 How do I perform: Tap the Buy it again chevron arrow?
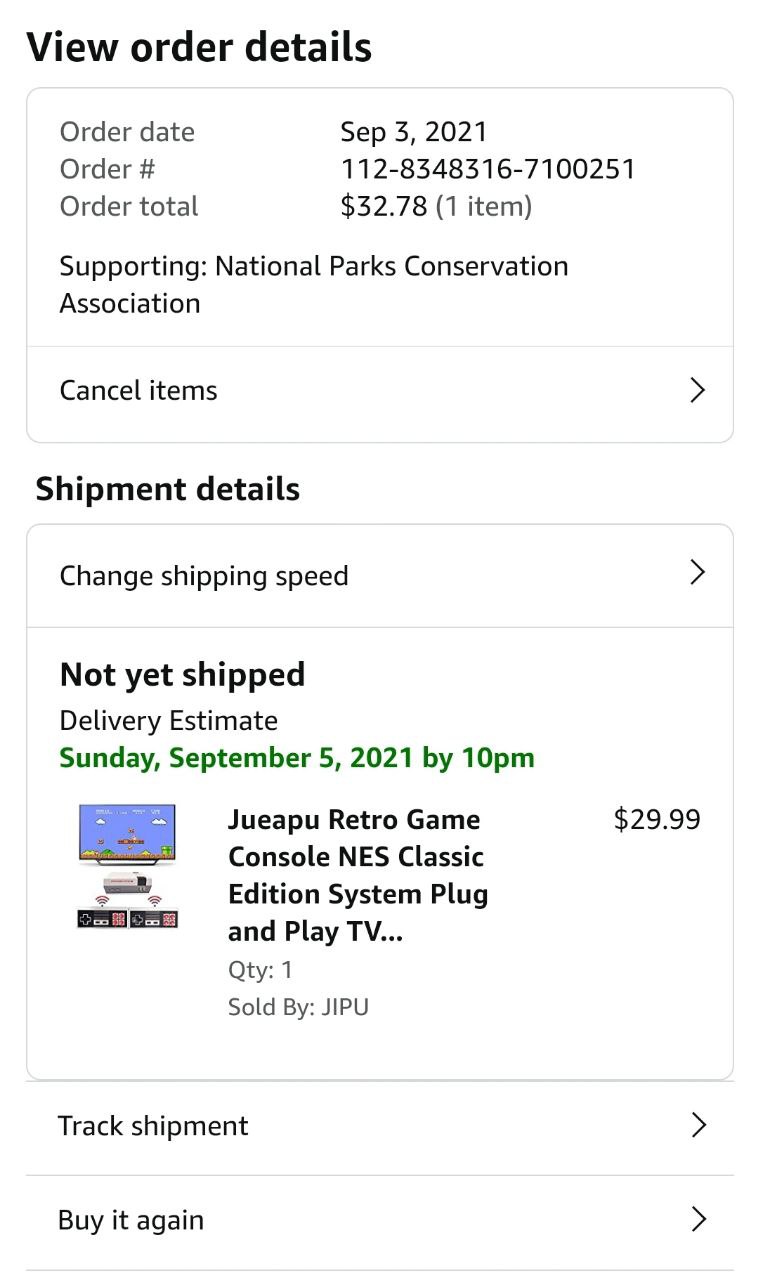[x=699, y=1220]
